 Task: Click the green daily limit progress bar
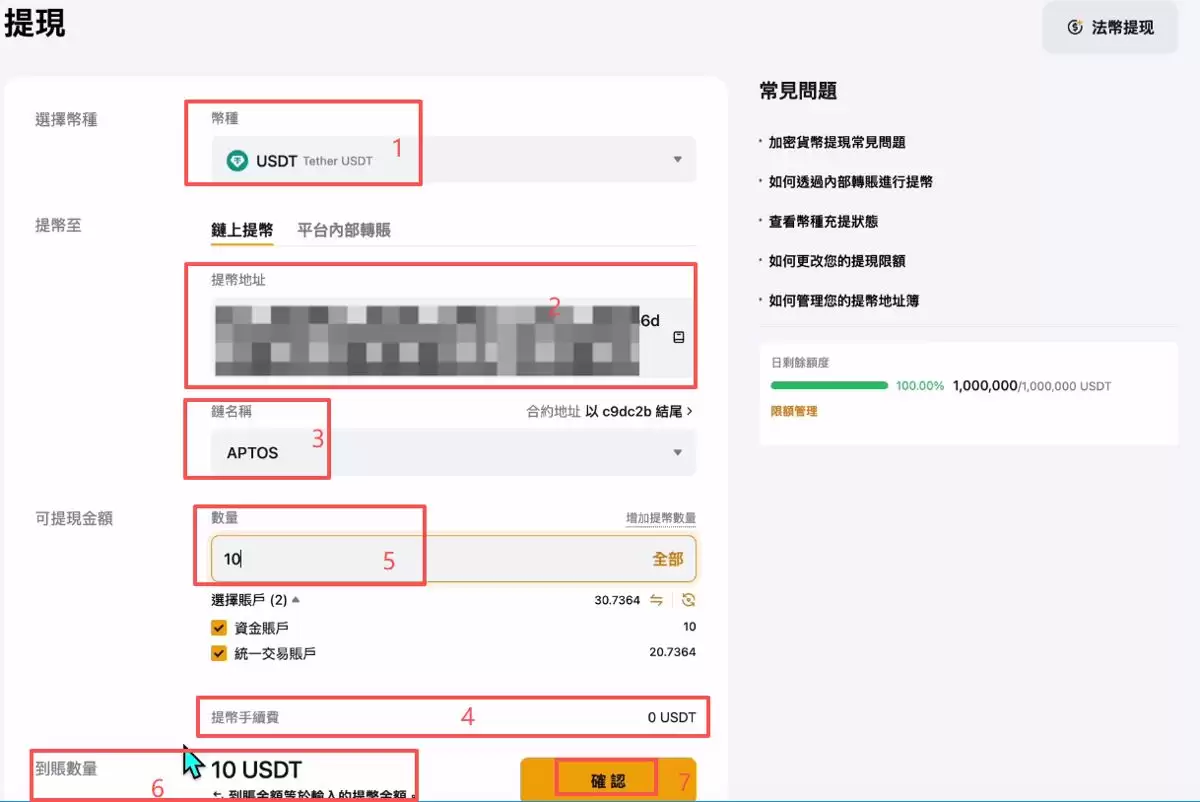(830, 385)
